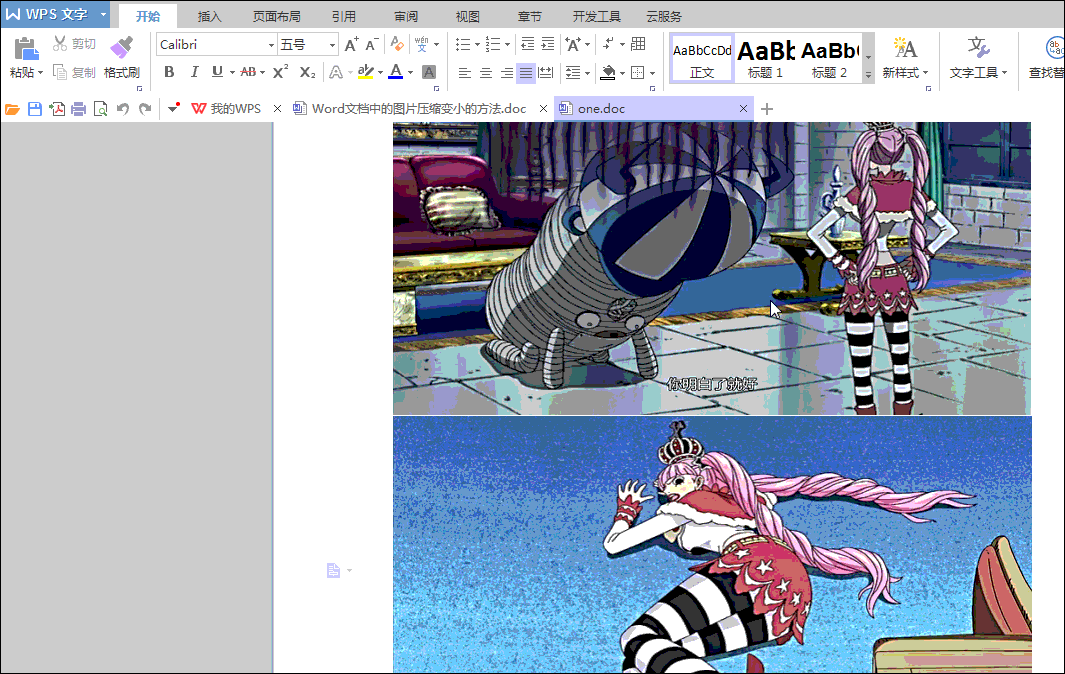Toggle justified alignment button
Viewport: 1065px width, 674px height.
(526, 72)
